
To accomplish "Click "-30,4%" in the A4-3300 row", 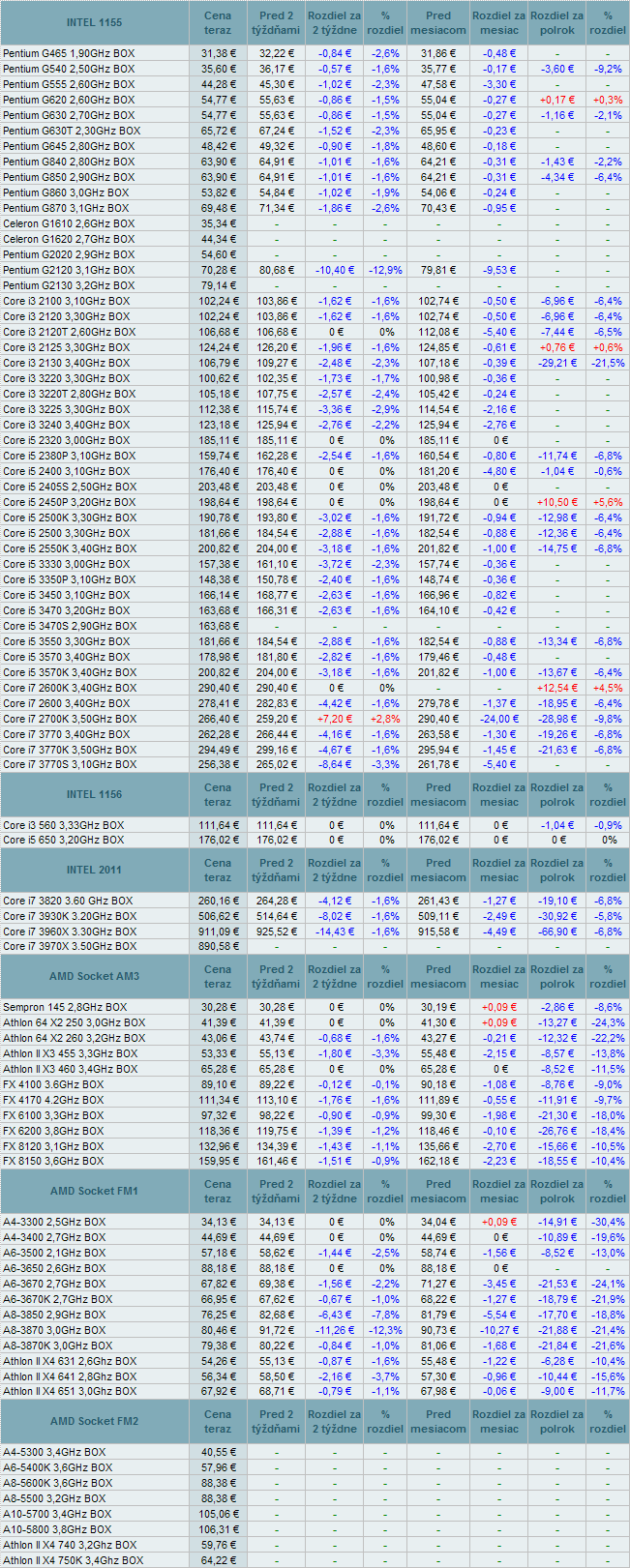I will tap(608, 1222).
